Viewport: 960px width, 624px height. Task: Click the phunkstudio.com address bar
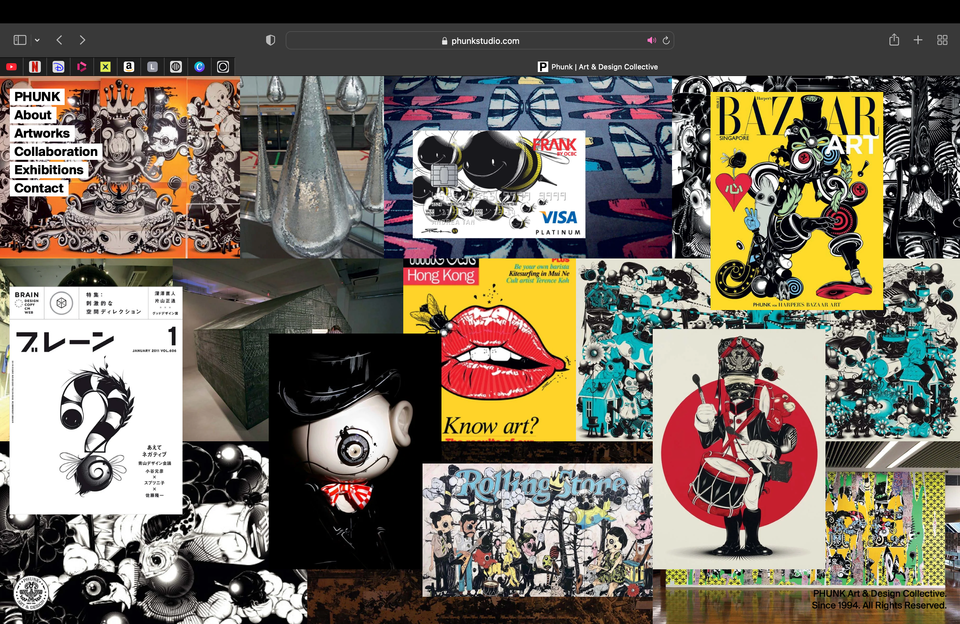tap(480, 40)
